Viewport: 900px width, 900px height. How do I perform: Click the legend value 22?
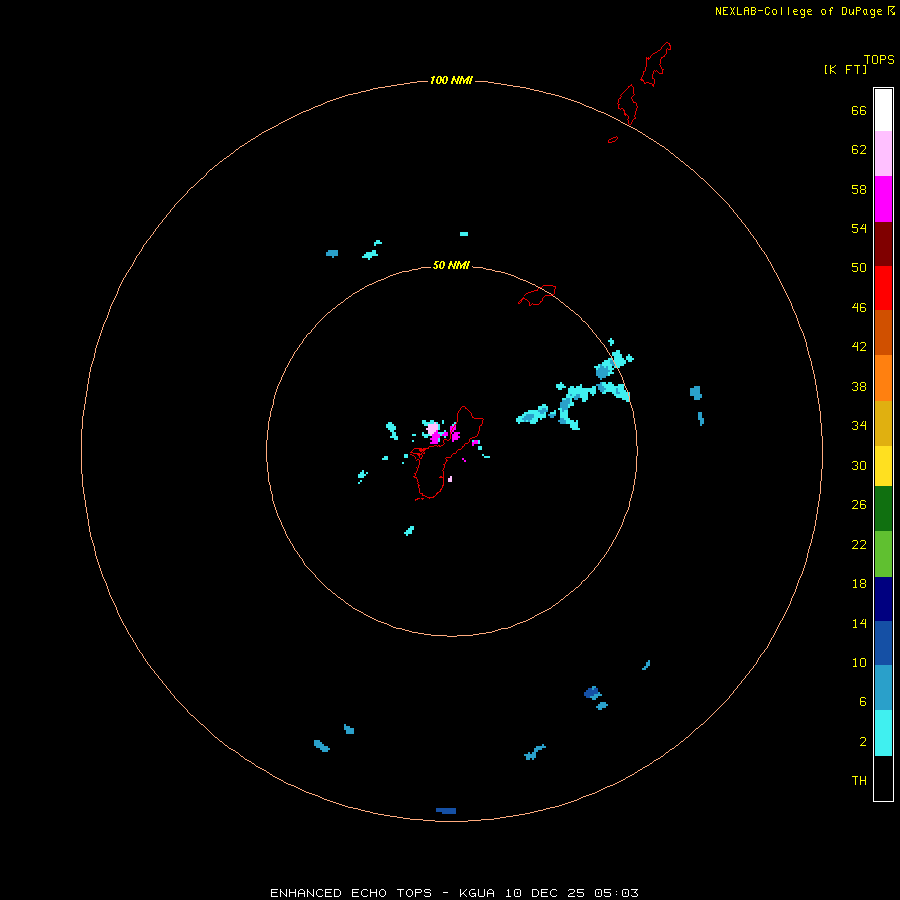859,545
